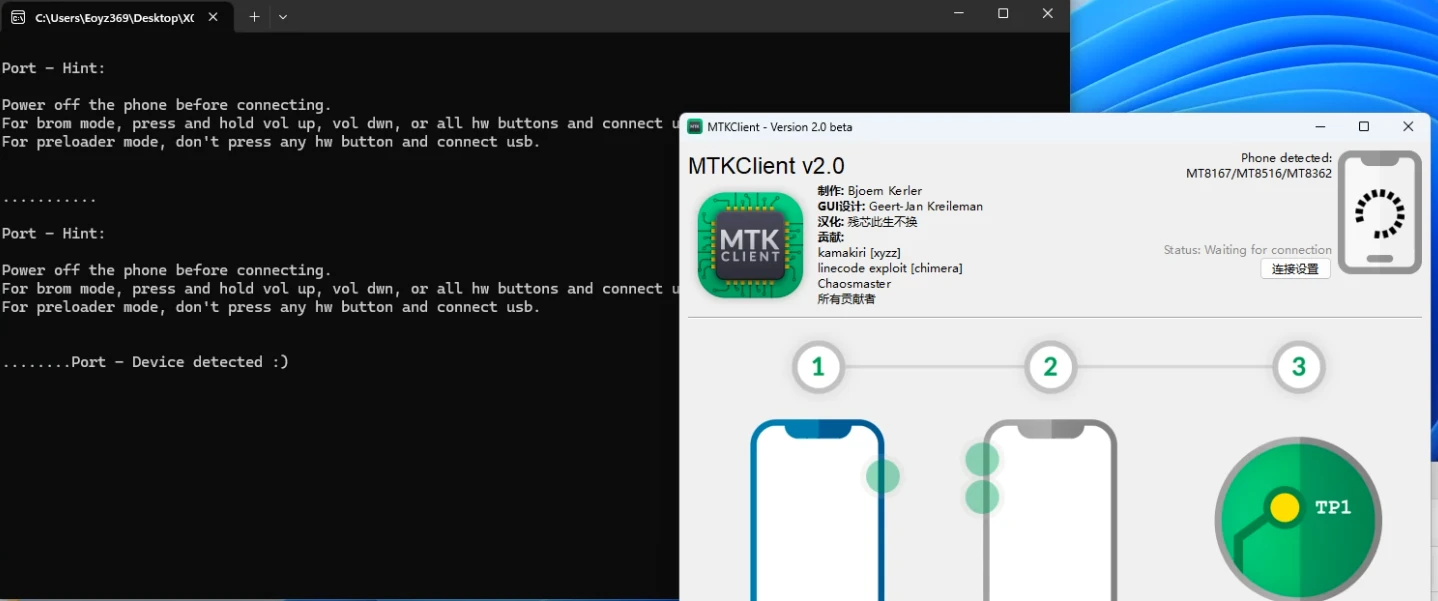Click step 2 circle in MTKClient guide
Viewport: 1438px width, 601px height.
click(x=1050, y=367)
